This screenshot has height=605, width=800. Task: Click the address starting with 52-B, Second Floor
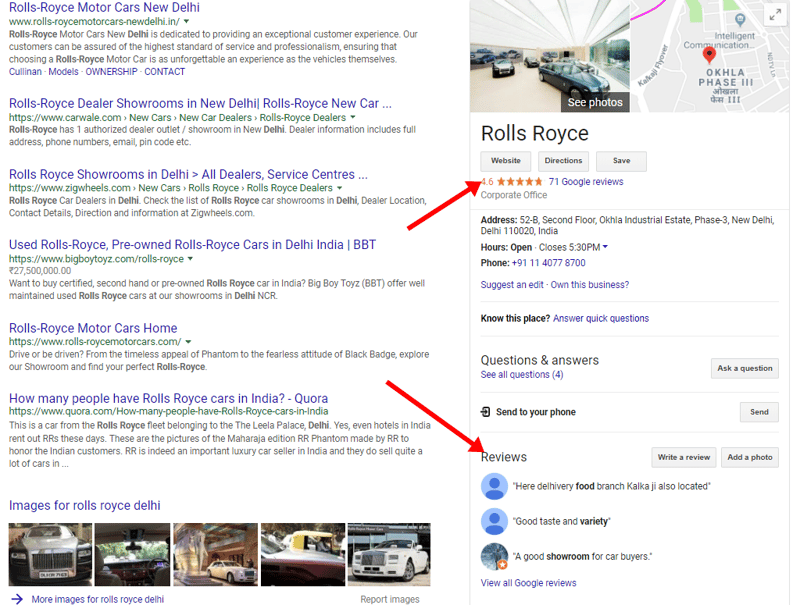[x=628, y=225]
